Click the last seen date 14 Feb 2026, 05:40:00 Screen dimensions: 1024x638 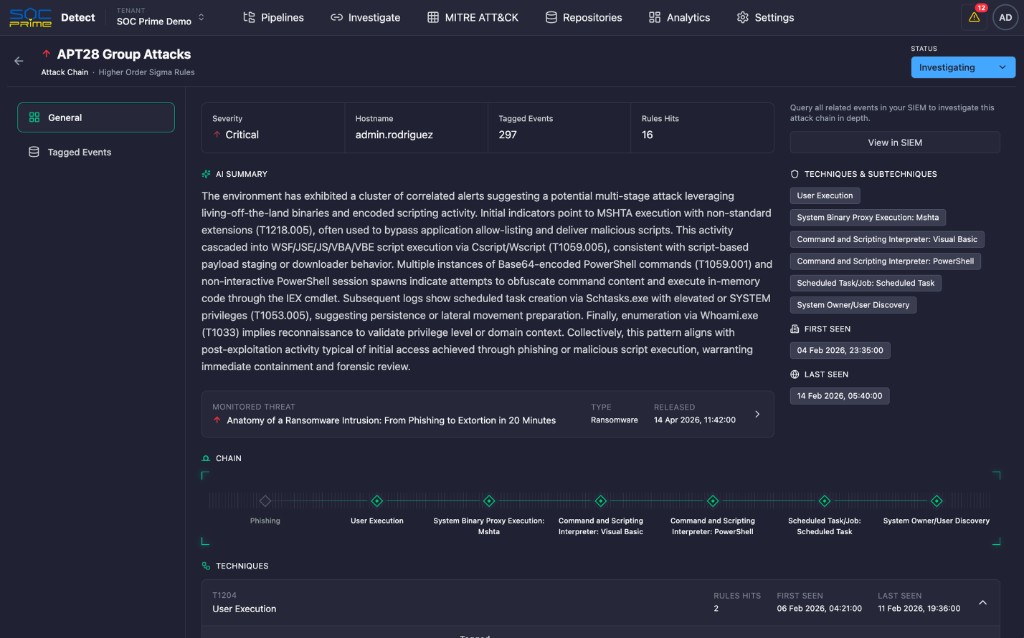[839, 396]
